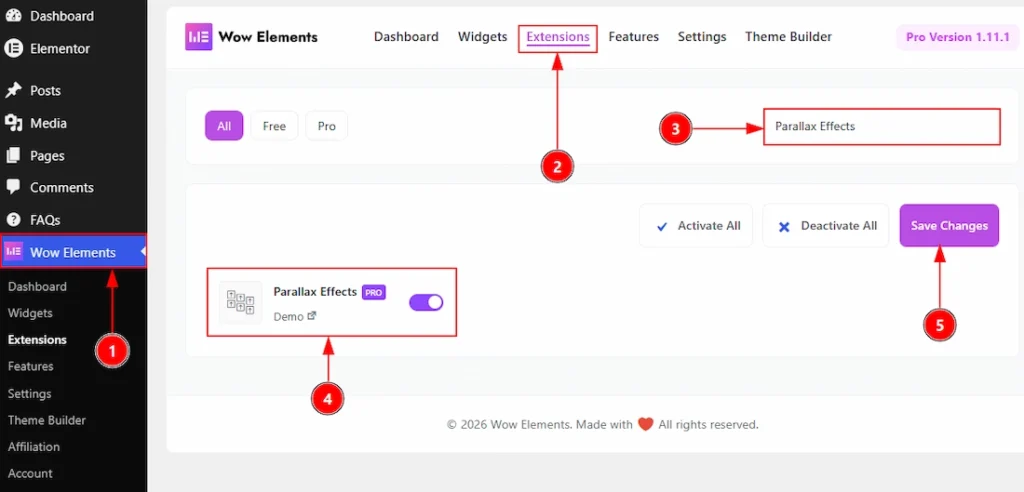Open Widgets submenu item in sidebar
1024x492 pixels.
pyautogui.click(x=30, y=313)
